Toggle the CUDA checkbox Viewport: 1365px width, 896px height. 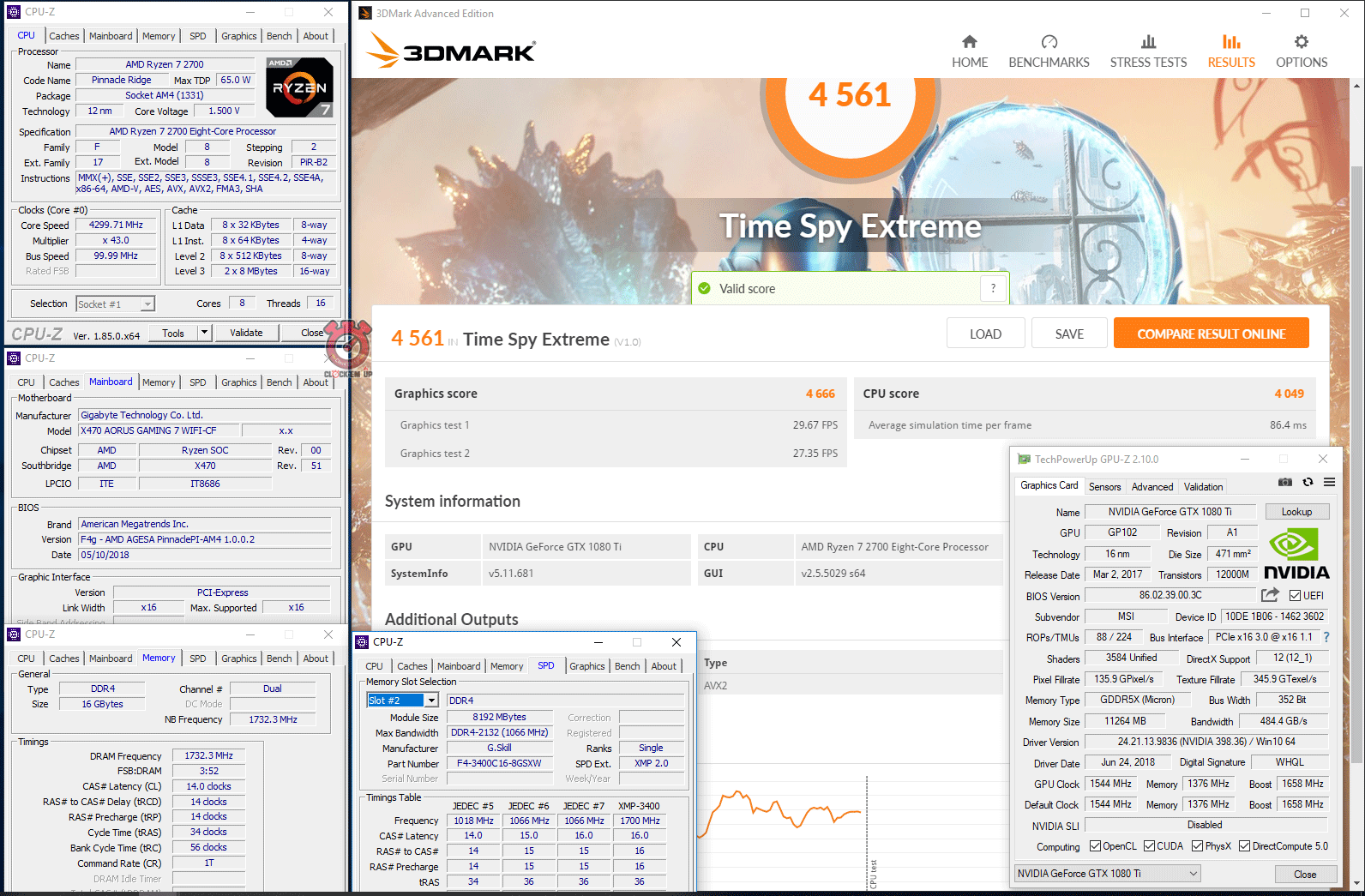[1149, 846]
